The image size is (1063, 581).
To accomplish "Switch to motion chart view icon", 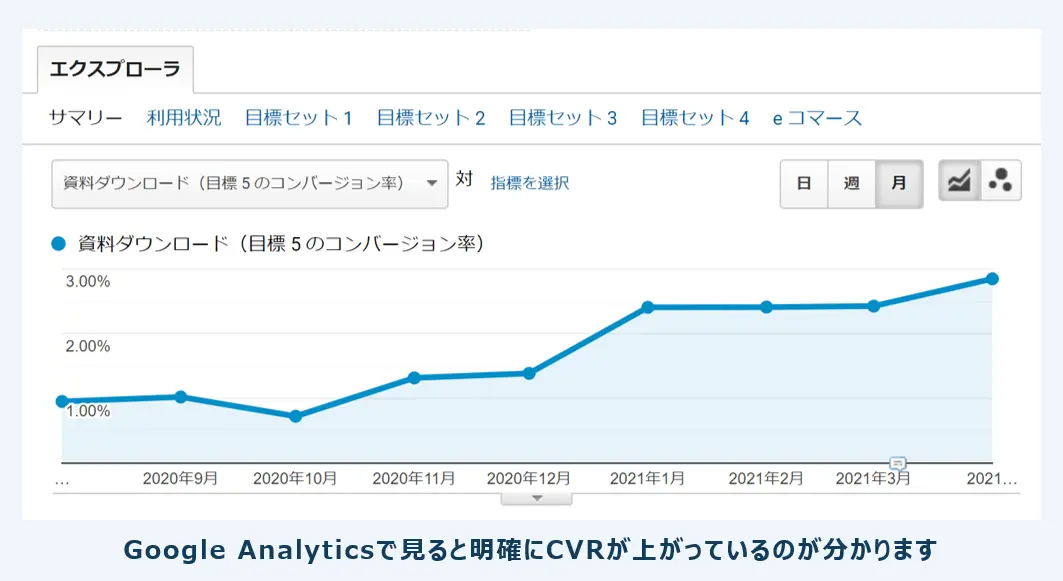I will [x=1000, y=182].
